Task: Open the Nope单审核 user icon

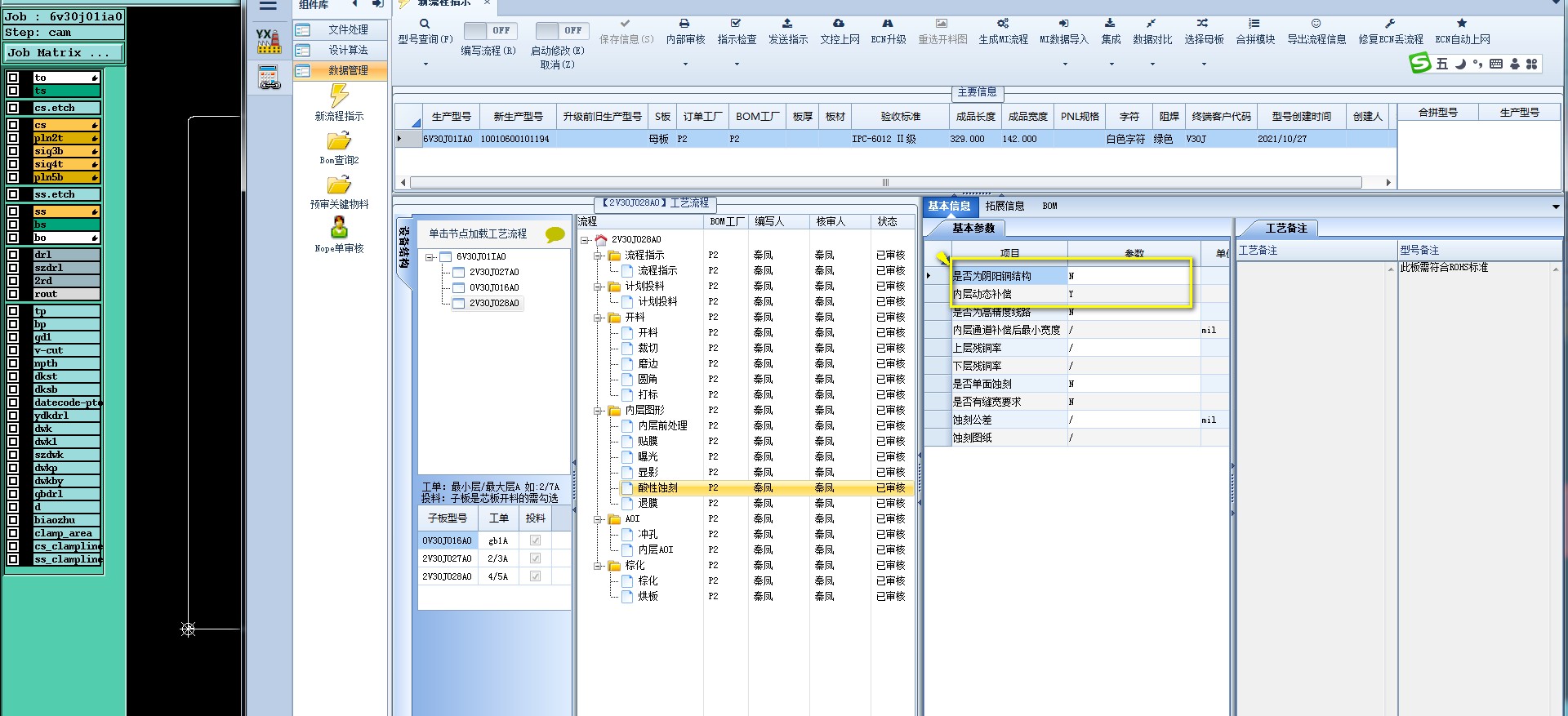Action: click(x=339, y=227)
